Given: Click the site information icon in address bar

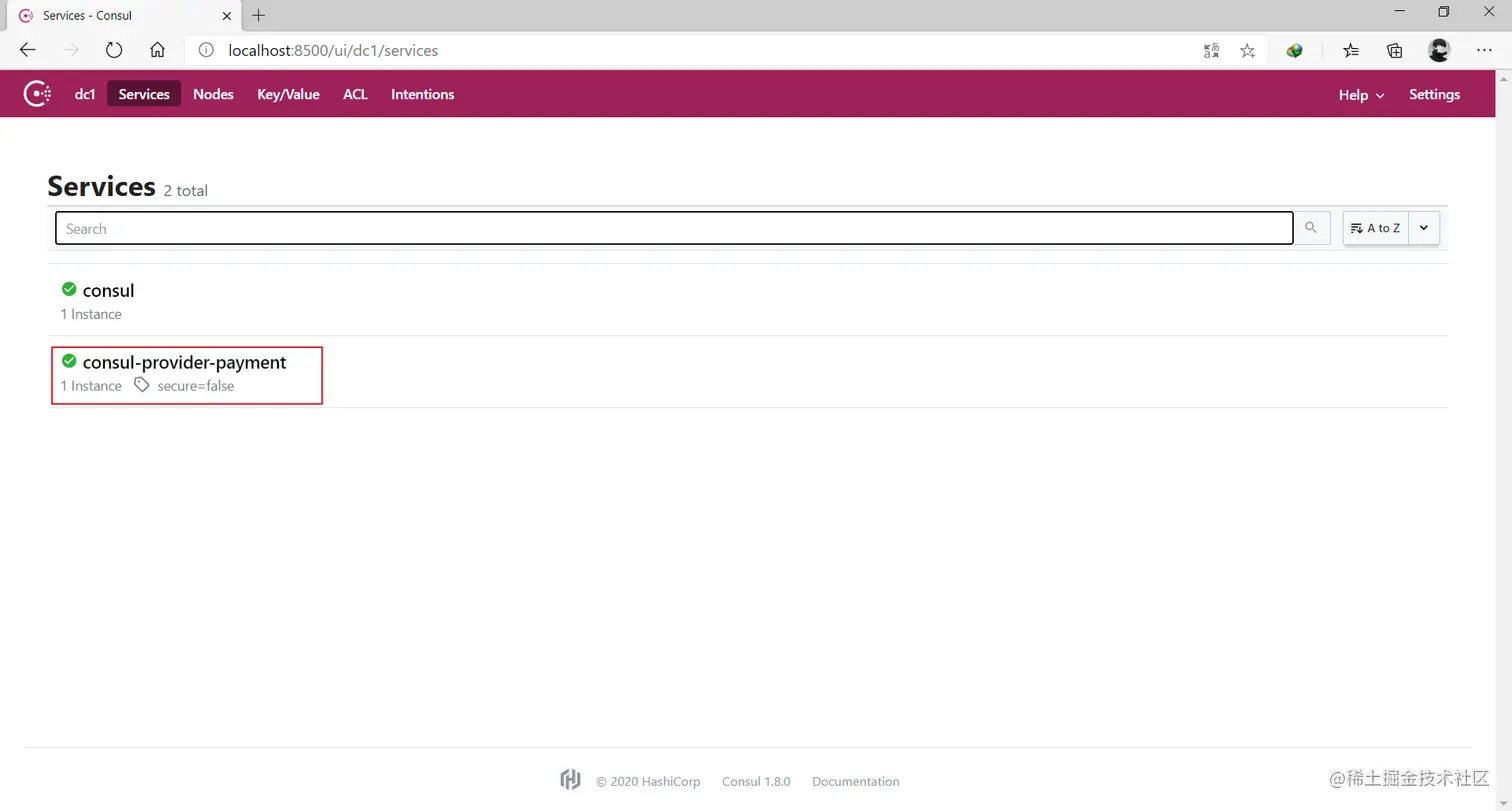Looking at the screenshot, I should click(x=205, y=50).
